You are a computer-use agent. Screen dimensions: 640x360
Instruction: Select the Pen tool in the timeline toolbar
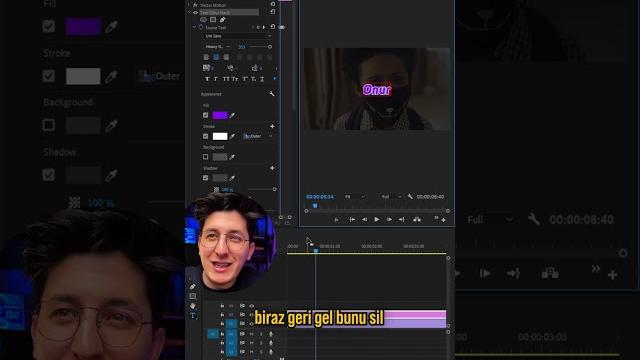193,287
